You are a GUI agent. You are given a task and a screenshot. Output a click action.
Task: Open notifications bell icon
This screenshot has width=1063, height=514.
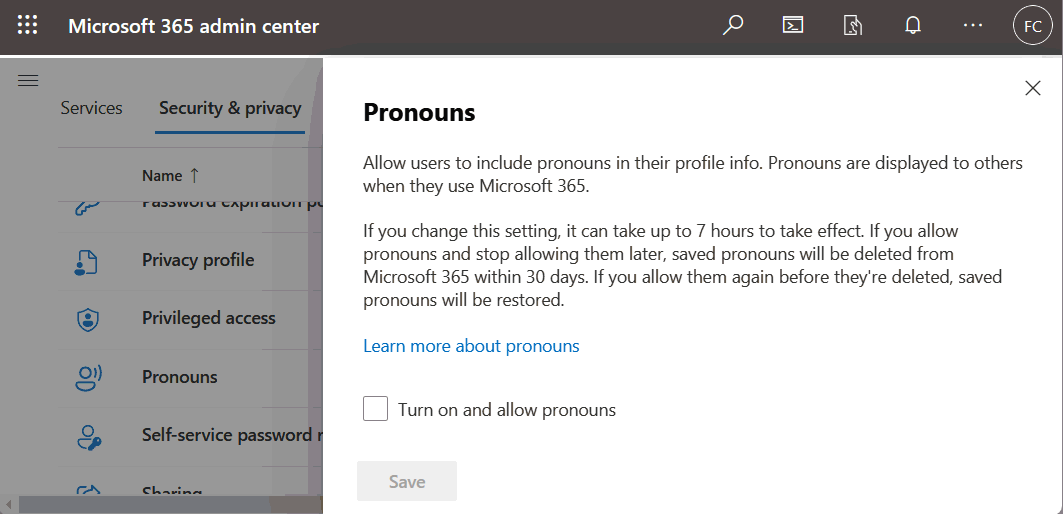(913, 26)
